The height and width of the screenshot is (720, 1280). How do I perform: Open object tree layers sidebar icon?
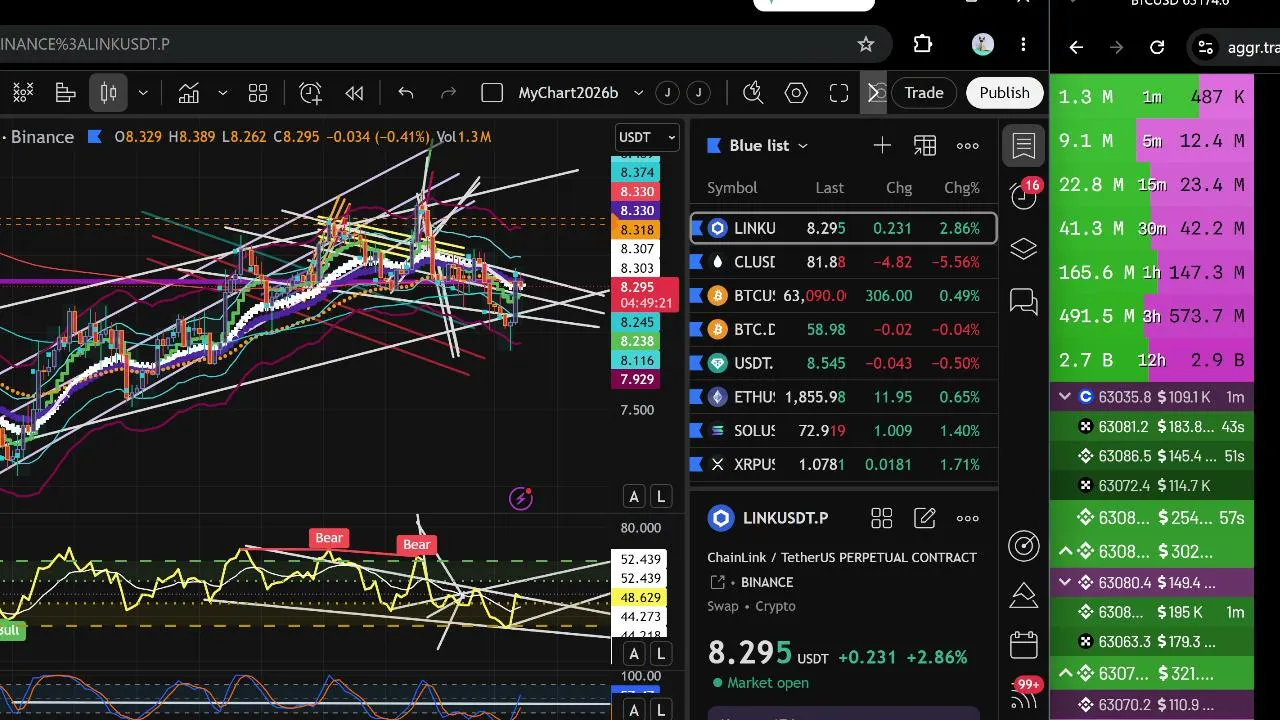tap(1024, 248)
